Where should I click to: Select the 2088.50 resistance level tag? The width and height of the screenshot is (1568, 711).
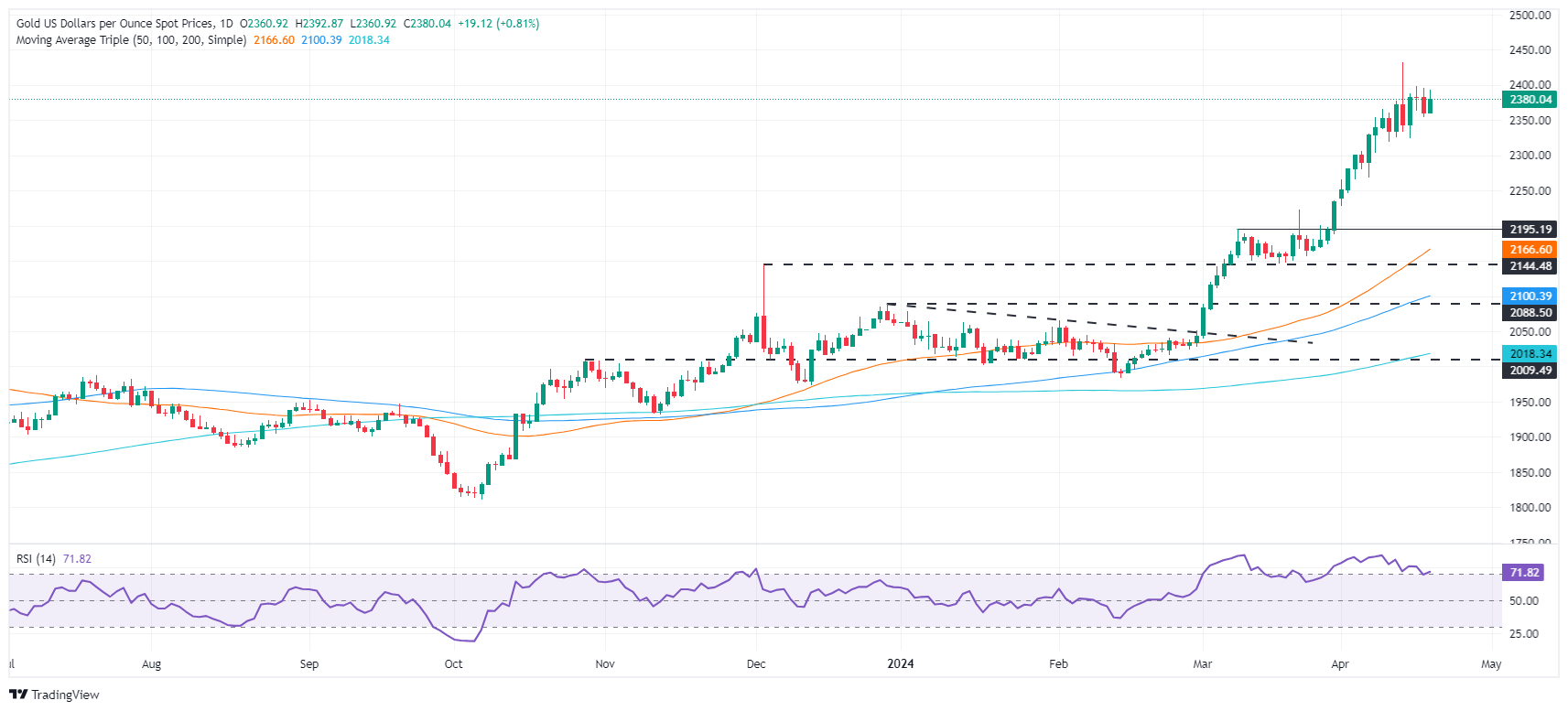pos(1530,312)
